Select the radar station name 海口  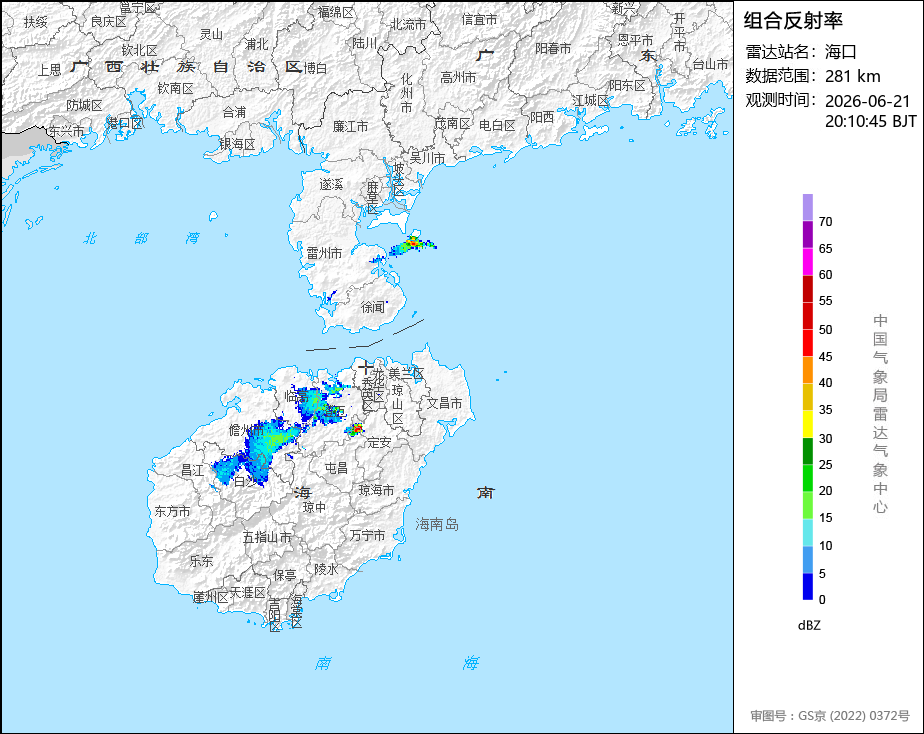click(x=840, y=52)
